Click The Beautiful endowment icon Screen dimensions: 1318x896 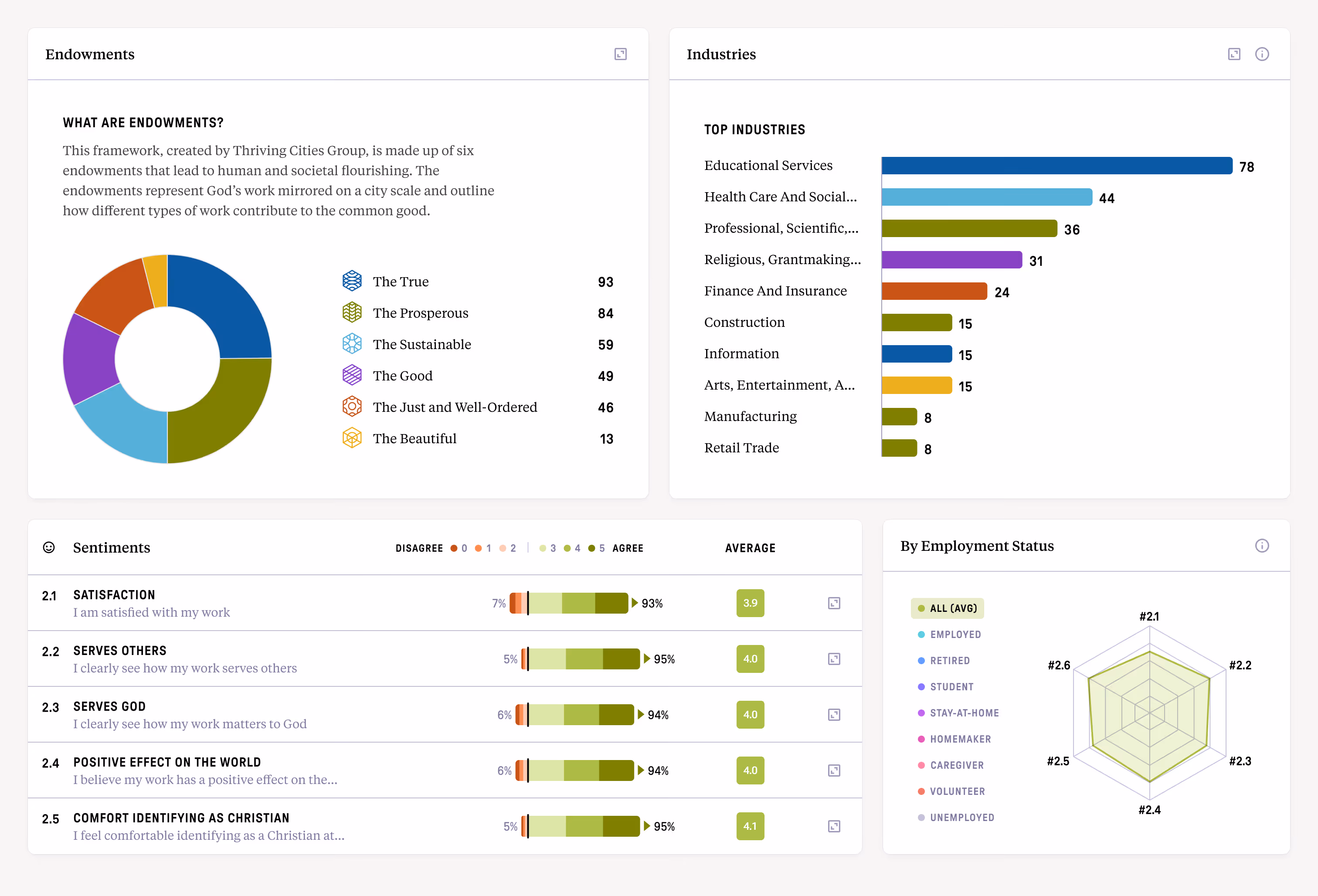(x=352, y=438)
